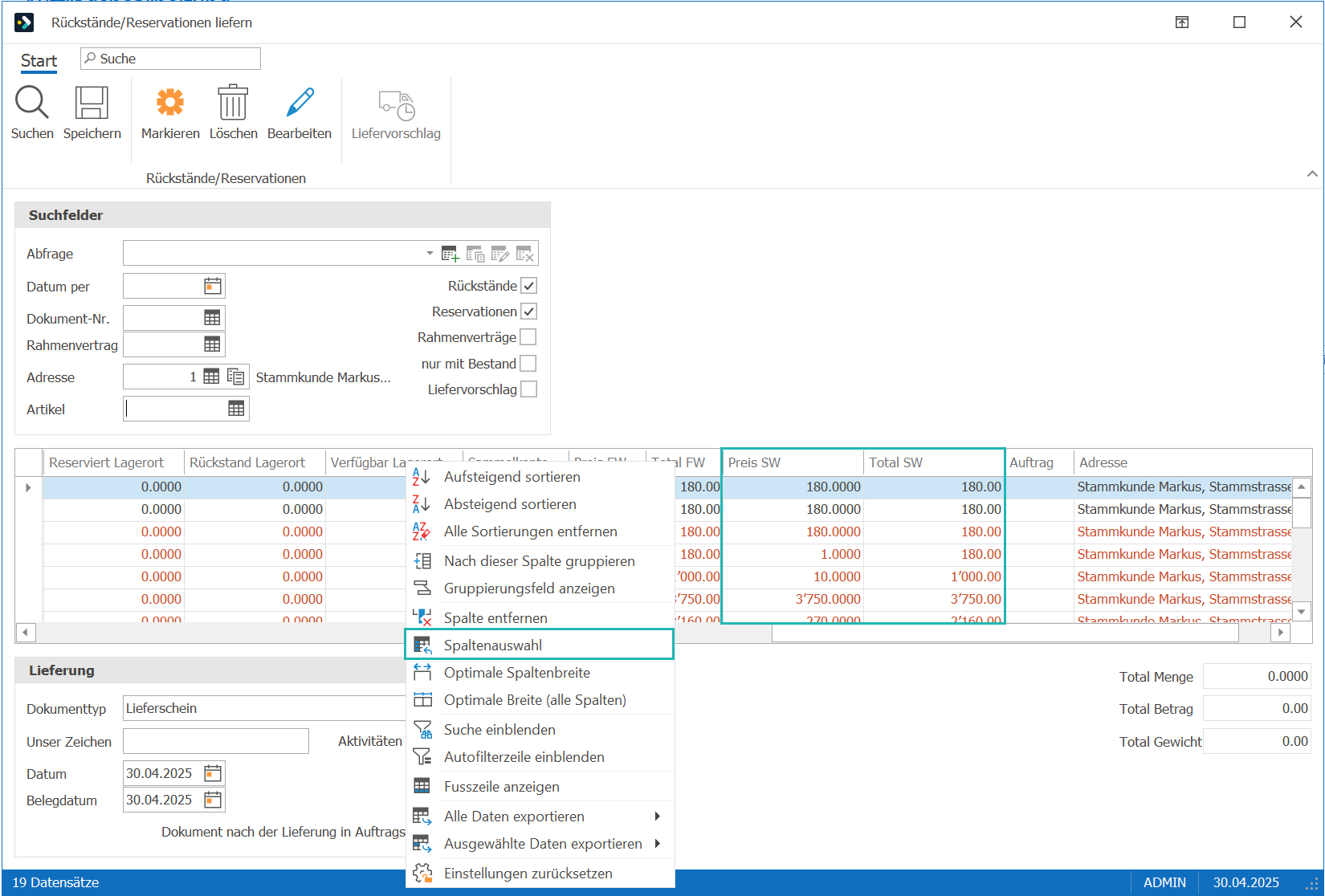Click the grid's horizontal scrollbar thumb

[x=1005, y=633]
